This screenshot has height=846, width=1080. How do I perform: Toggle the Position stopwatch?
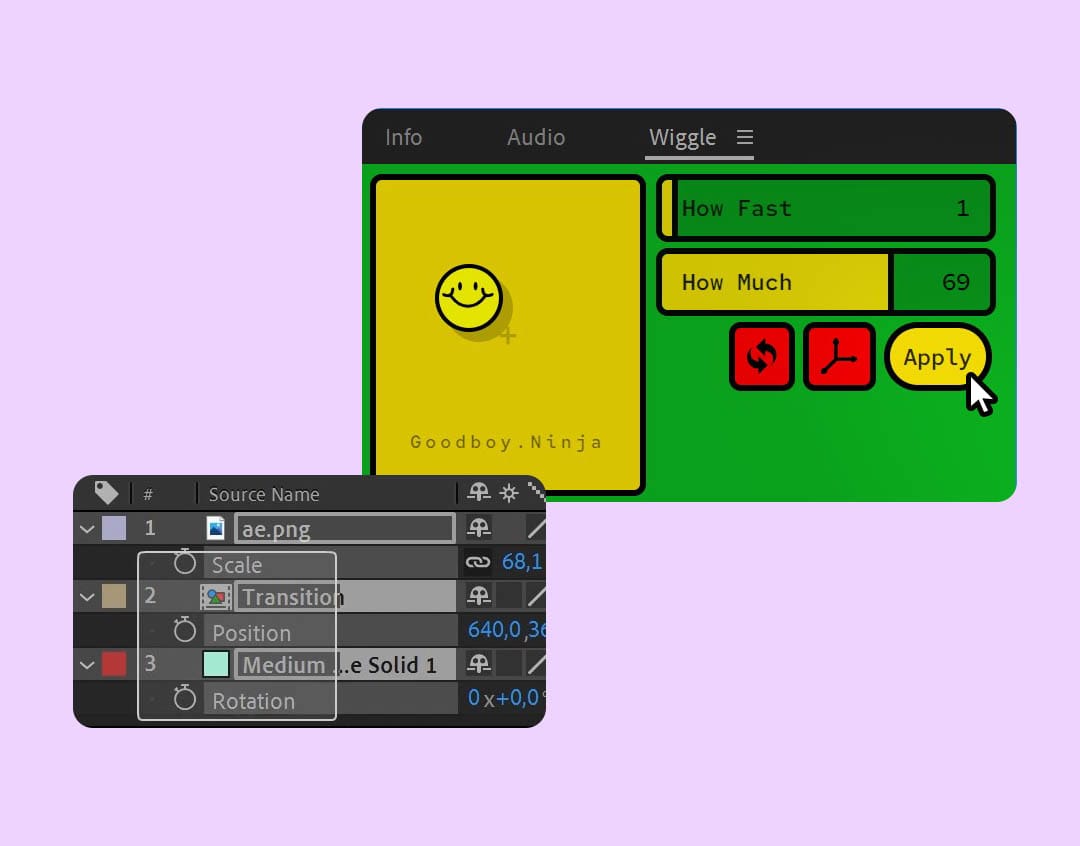185,631
